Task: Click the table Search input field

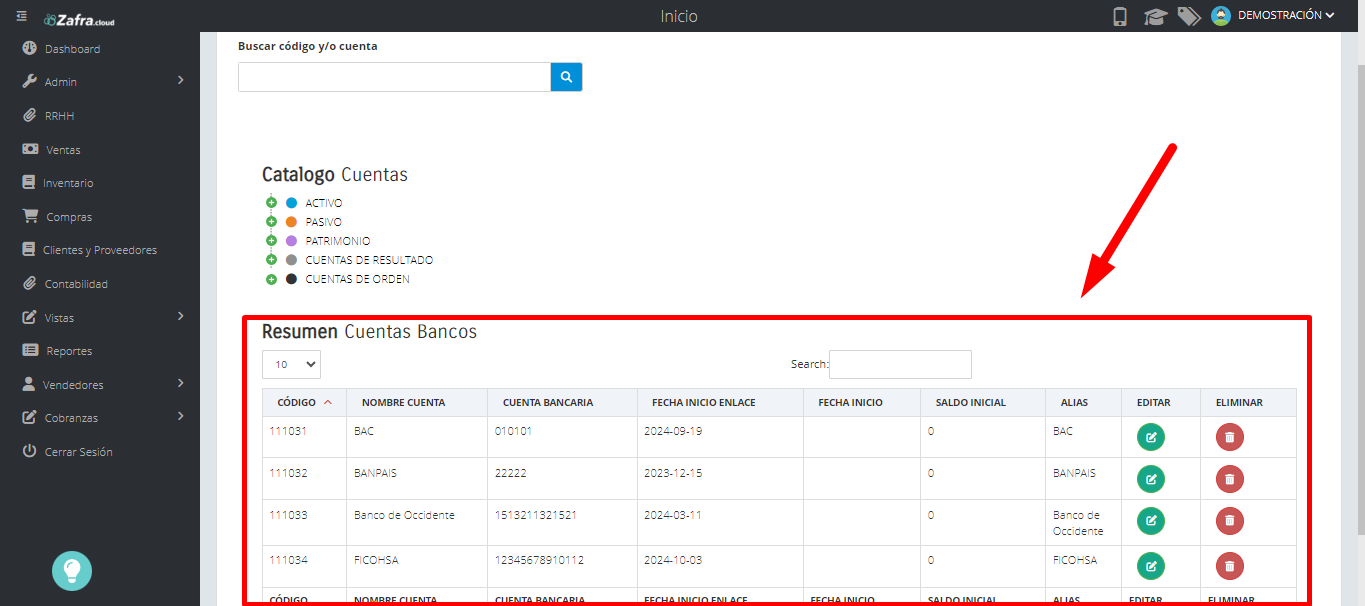Action: 900,364
